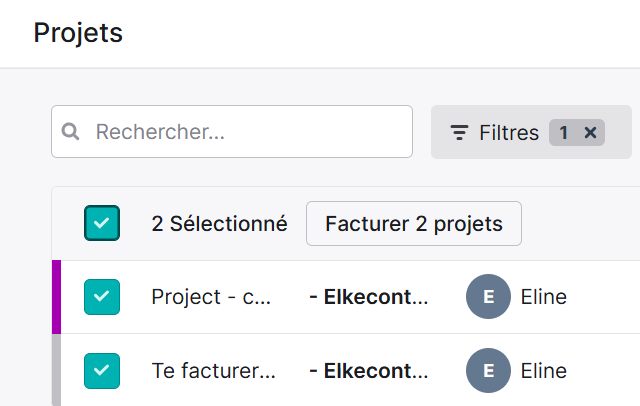The height and width of the screenshot is (406, 640).
Task: Click the Facturer 2 projets button
Action: pyautogui.click(x=414, y=223)
